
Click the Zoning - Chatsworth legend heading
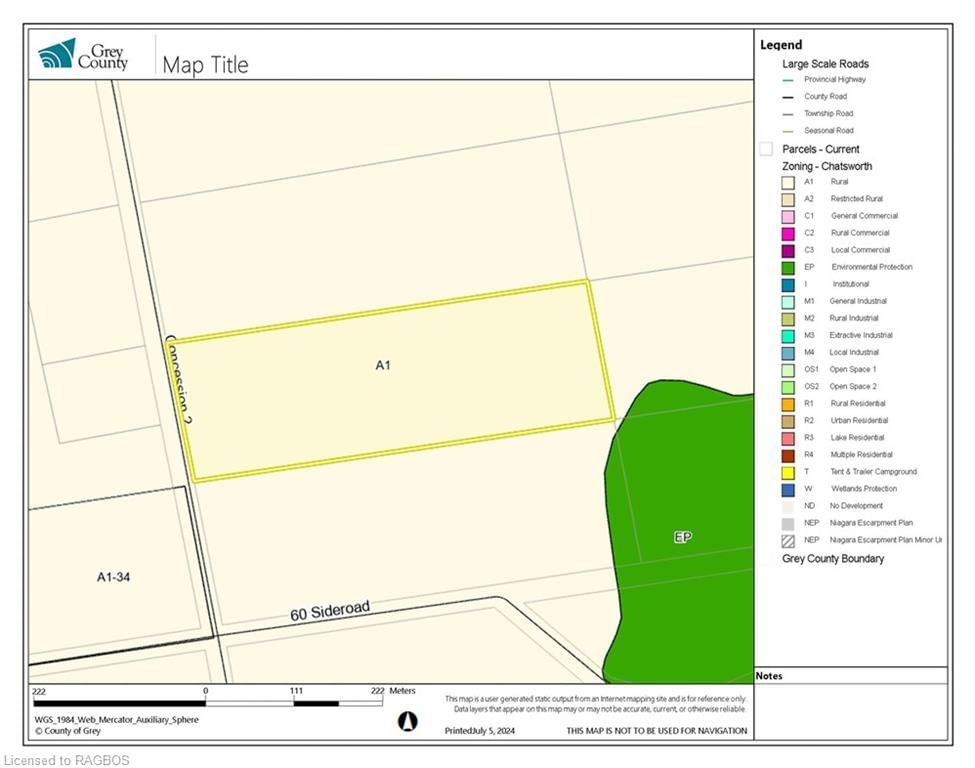[827, 166]
